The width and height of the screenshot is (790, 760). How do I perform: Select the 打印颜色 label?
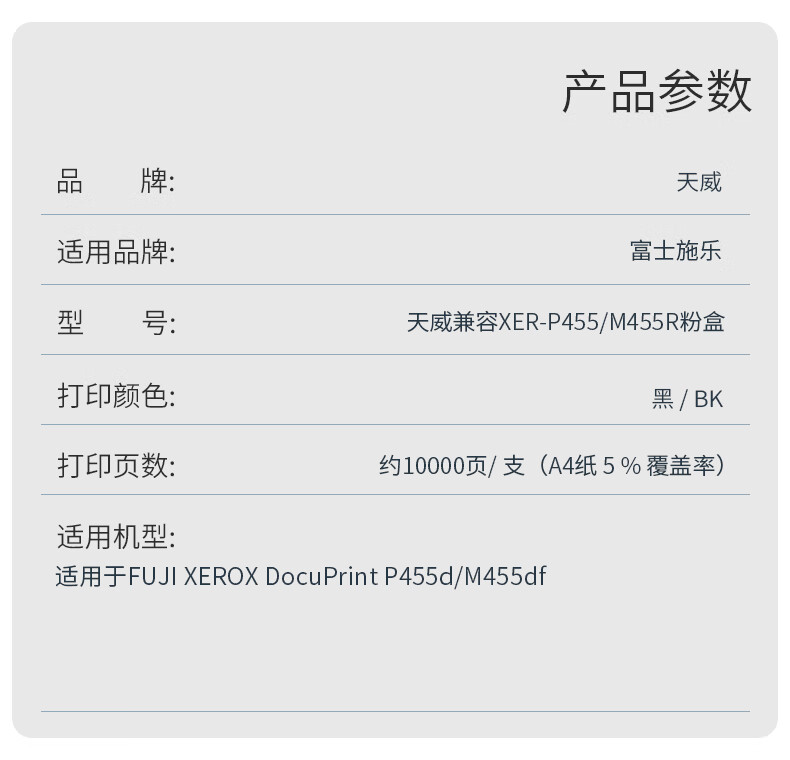pyautogui.click(x=116, y=395)
